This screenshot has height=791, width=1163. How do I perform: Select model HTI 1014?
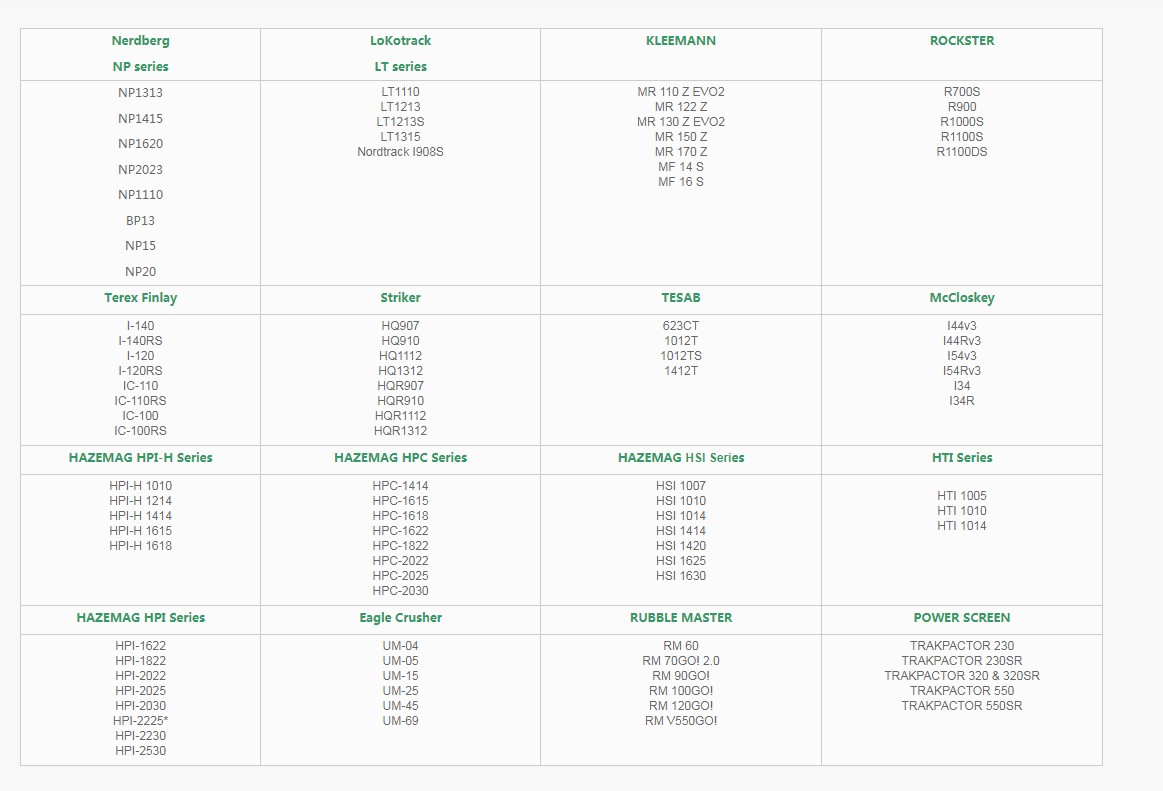(962, 525)
